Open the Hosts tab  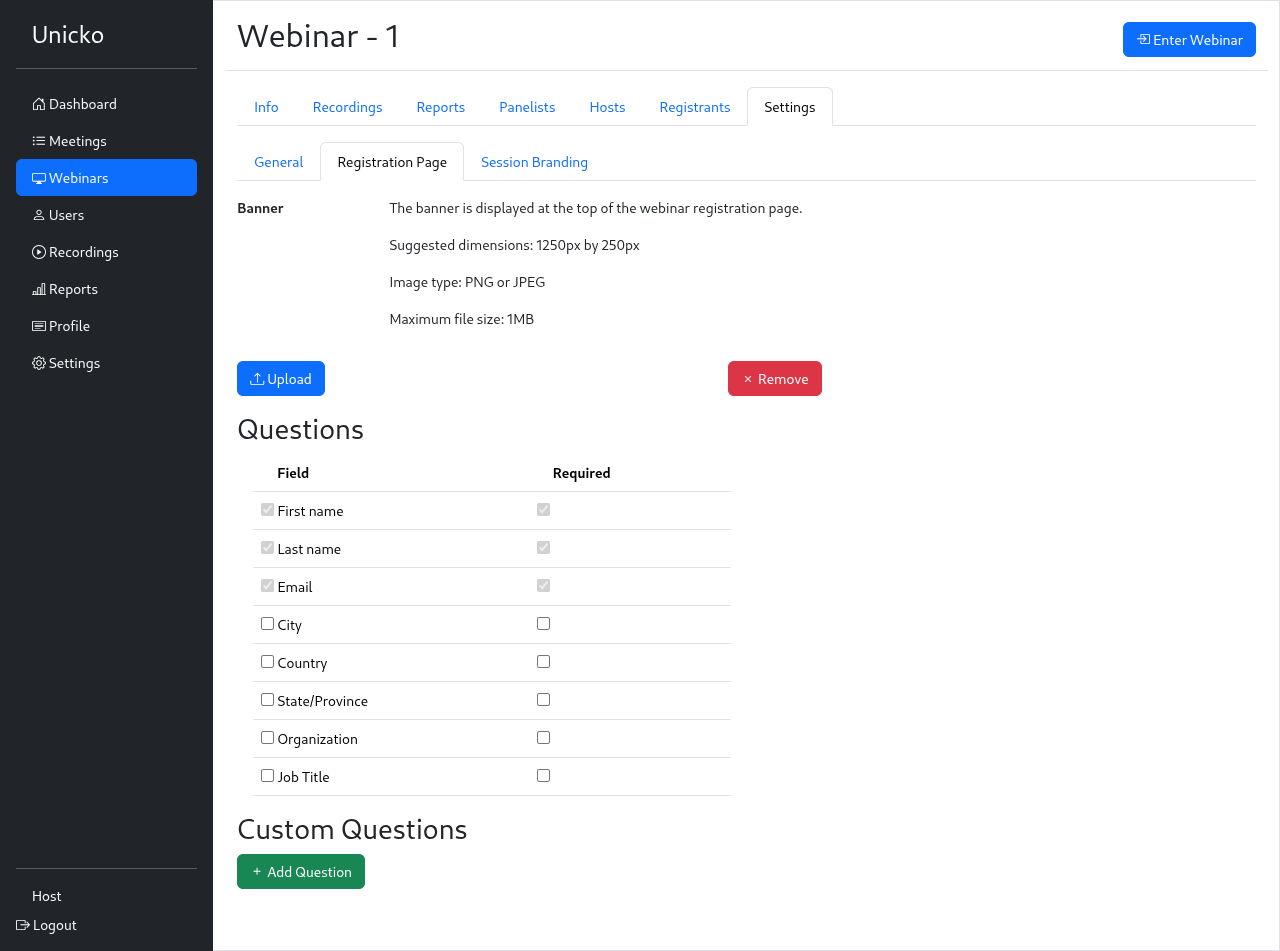[607, 107]
